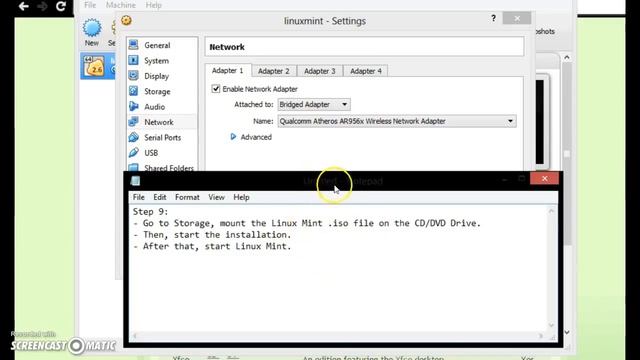Screen dimensions: 640x360
Task: Open VirtualBox Help menu
Action: (x=153, y=5)
